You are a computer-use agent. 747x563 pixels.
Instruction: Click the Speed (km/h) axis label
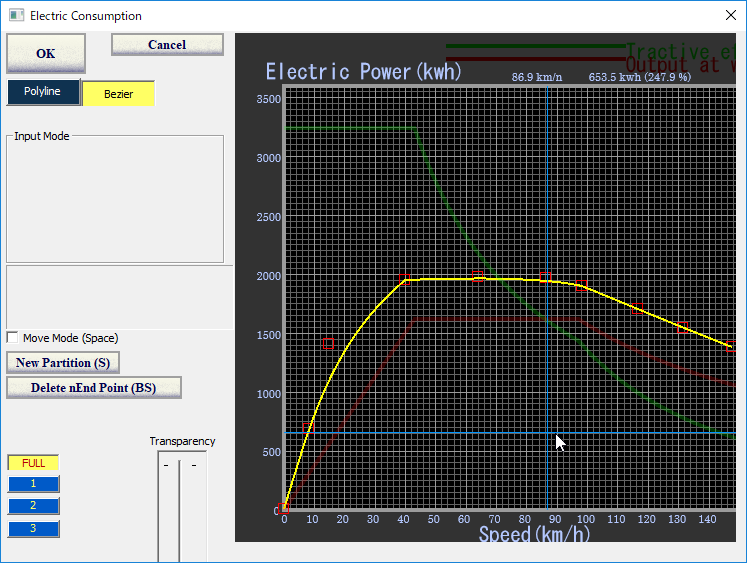coord(534,534)
